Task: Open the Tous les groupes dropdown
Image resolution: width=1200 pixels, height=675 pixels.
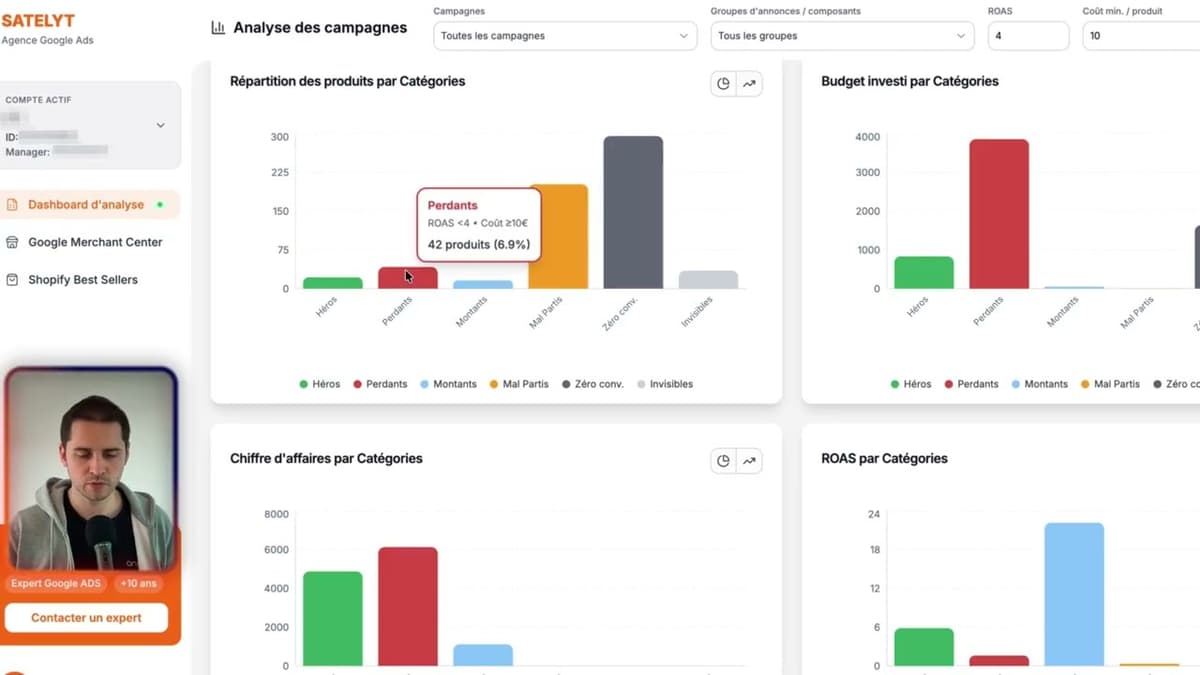Action: point(841,36)
